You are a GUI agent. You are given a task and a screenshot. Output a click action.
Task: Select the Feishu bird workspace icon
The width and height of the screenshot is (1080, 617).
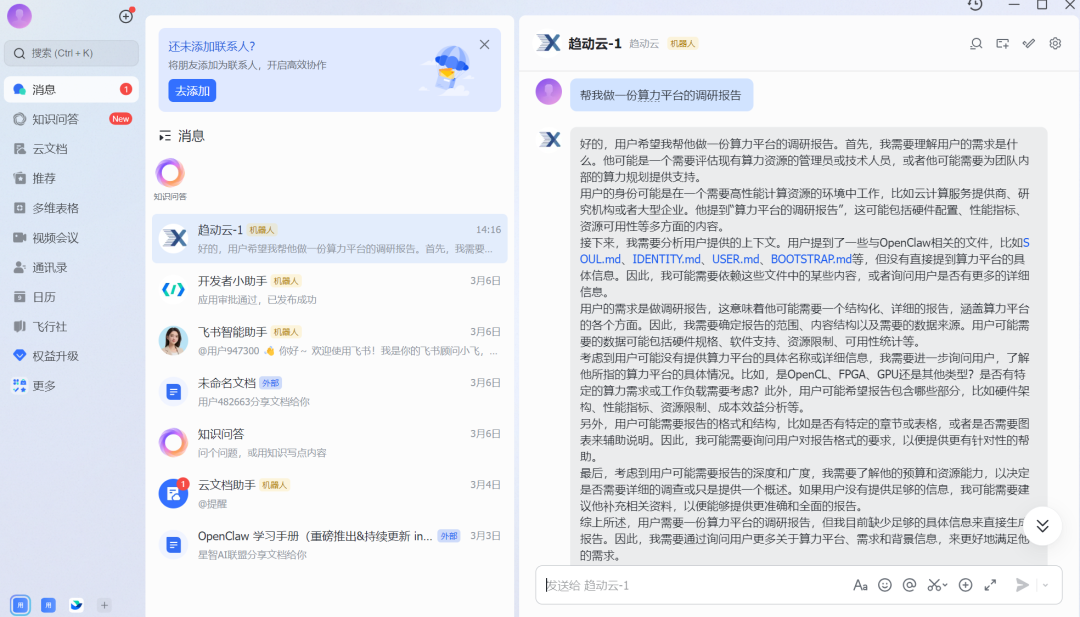(76, 605)
